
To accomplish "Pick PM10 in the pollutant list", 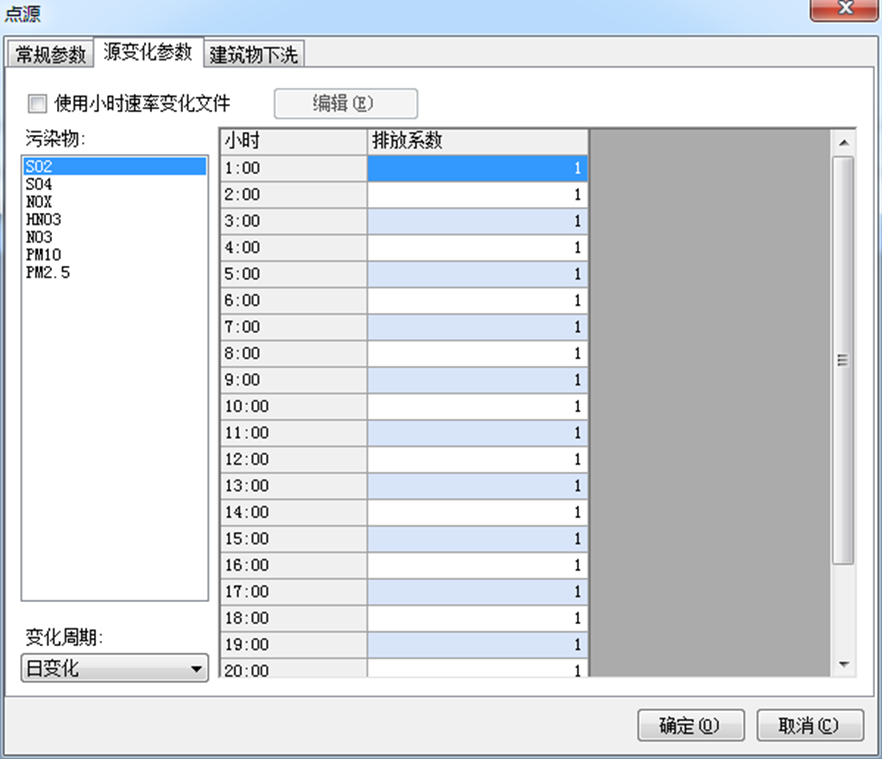I will 43,255.
